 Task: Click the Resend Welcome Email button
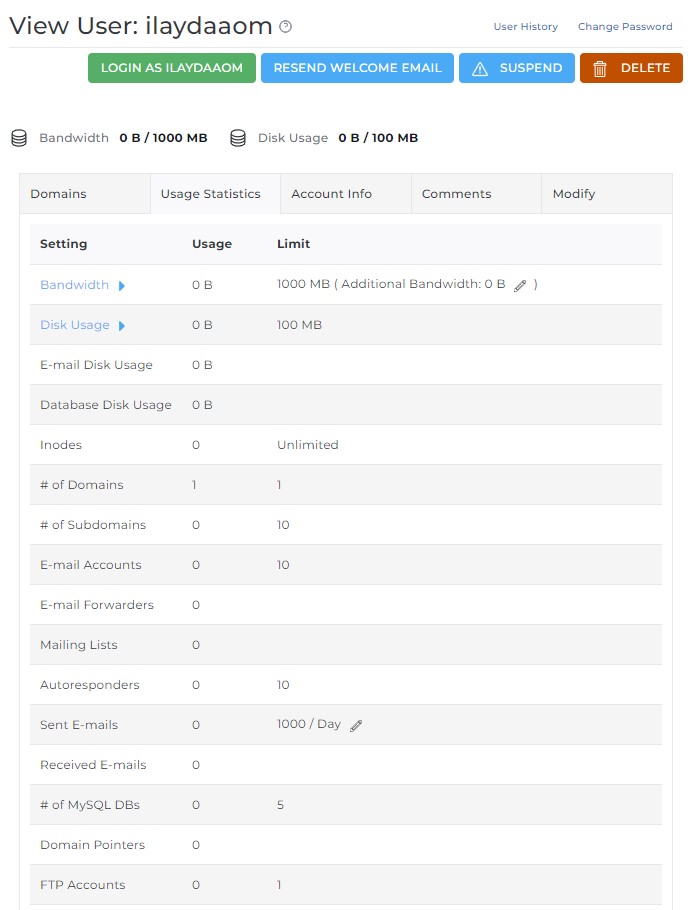click(357, 68)
